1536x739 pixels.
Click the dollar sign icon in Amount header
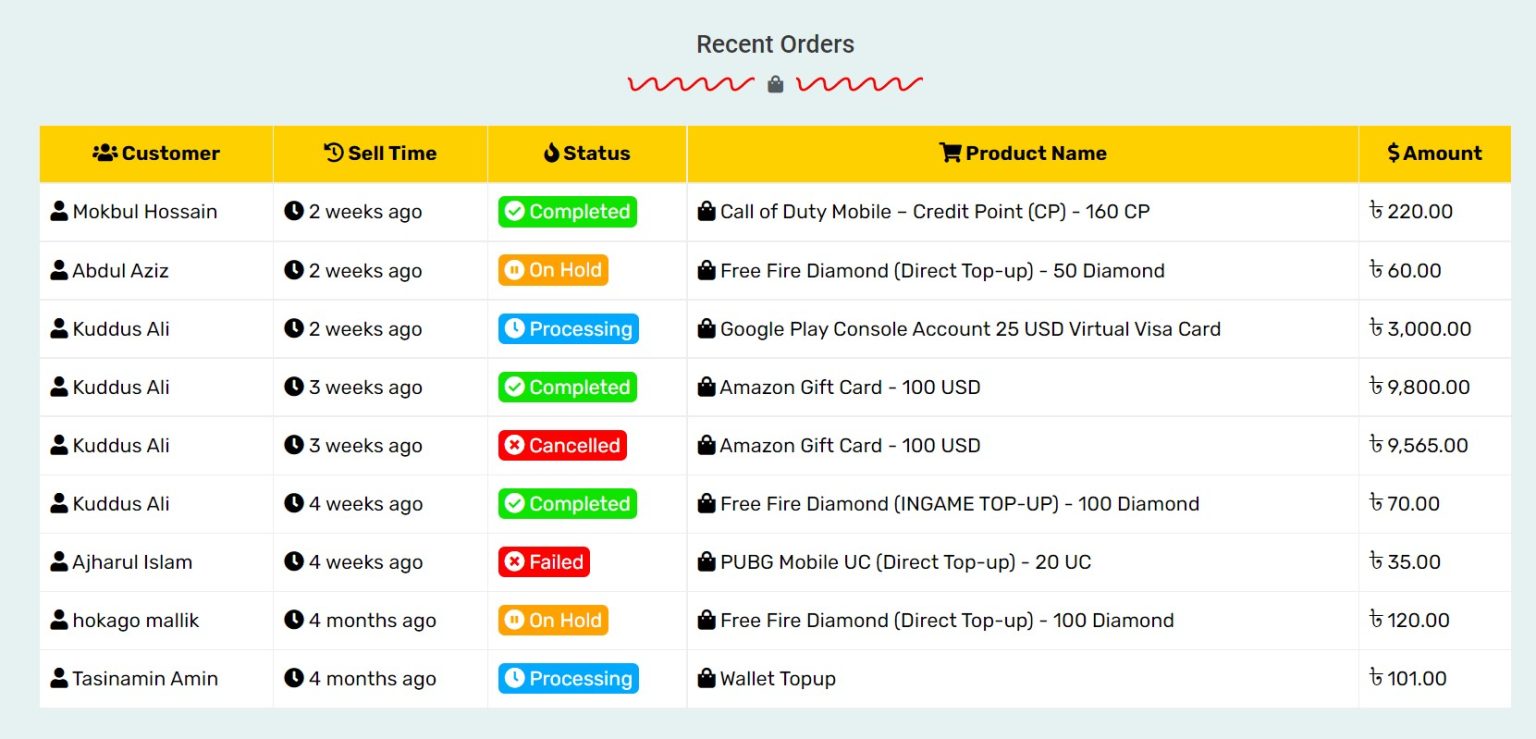tap(1393, 153)
